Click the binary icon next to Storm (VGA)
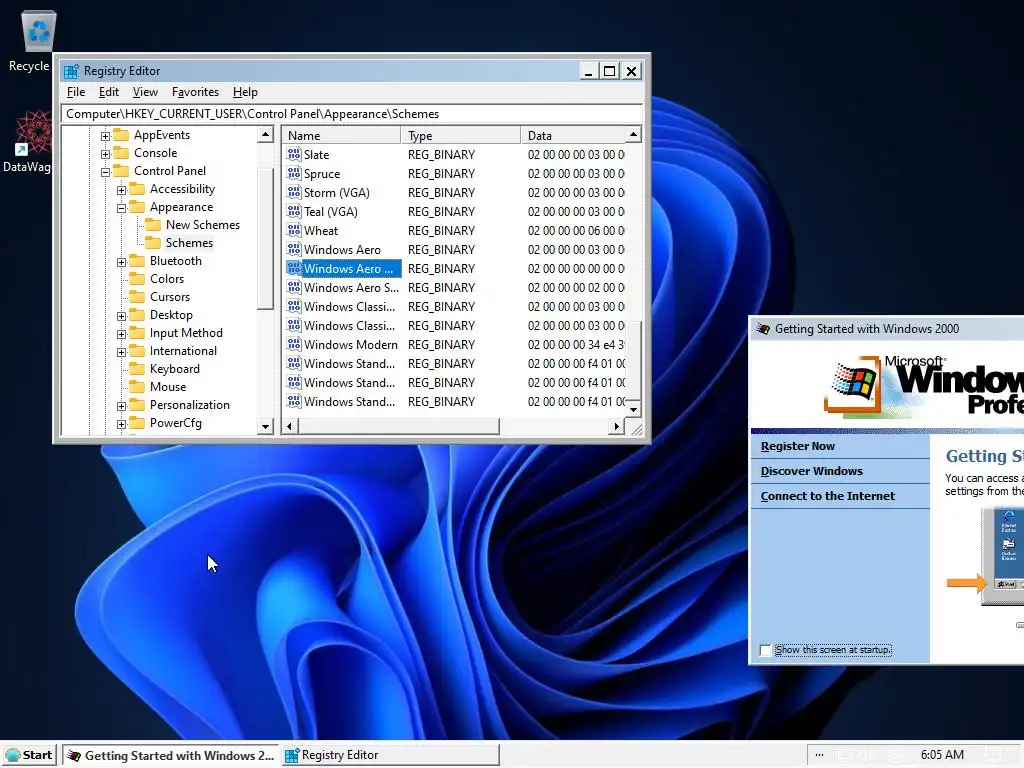The height and width of the screenshot is (768, 1024). click(x=294, y=193)
